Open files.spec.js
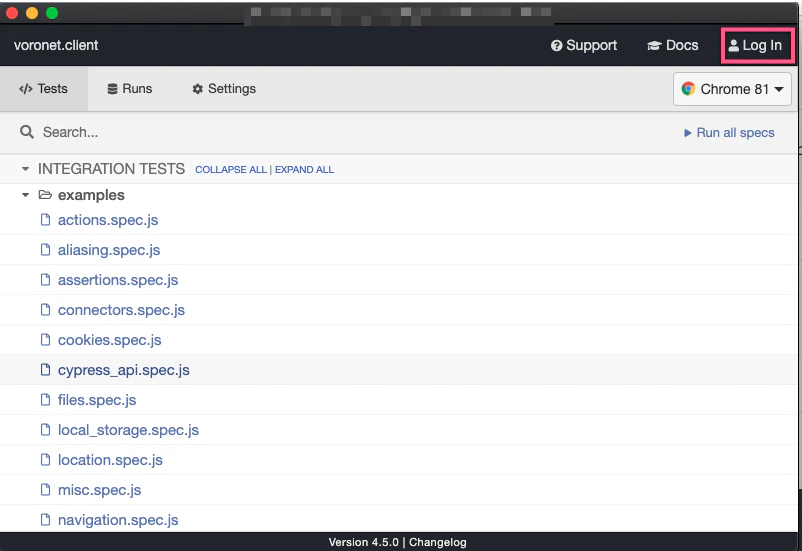This screenshot has width=802, height=551. (97, 400)
